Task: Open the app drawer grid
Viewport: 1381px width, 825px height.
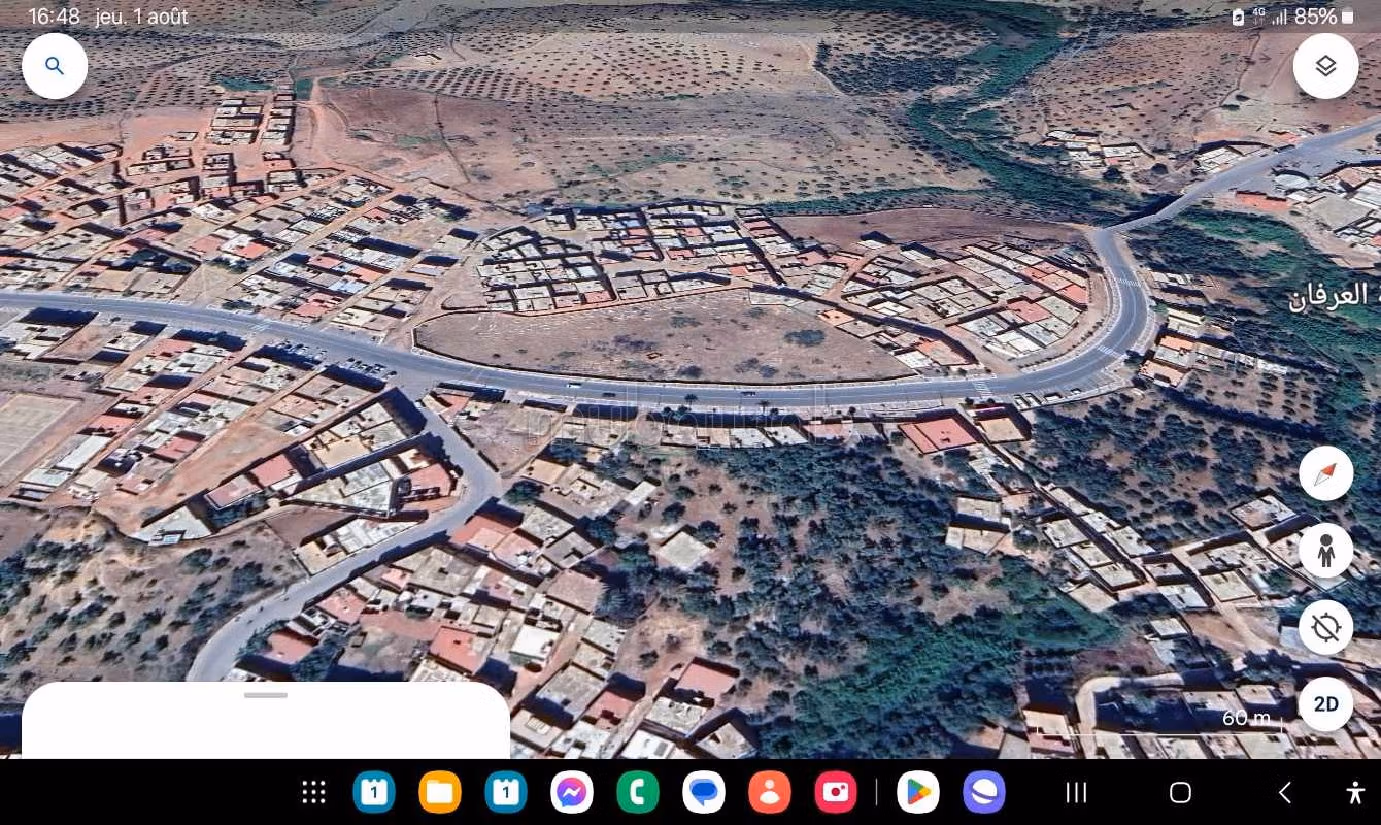Action: pos(314,793)
